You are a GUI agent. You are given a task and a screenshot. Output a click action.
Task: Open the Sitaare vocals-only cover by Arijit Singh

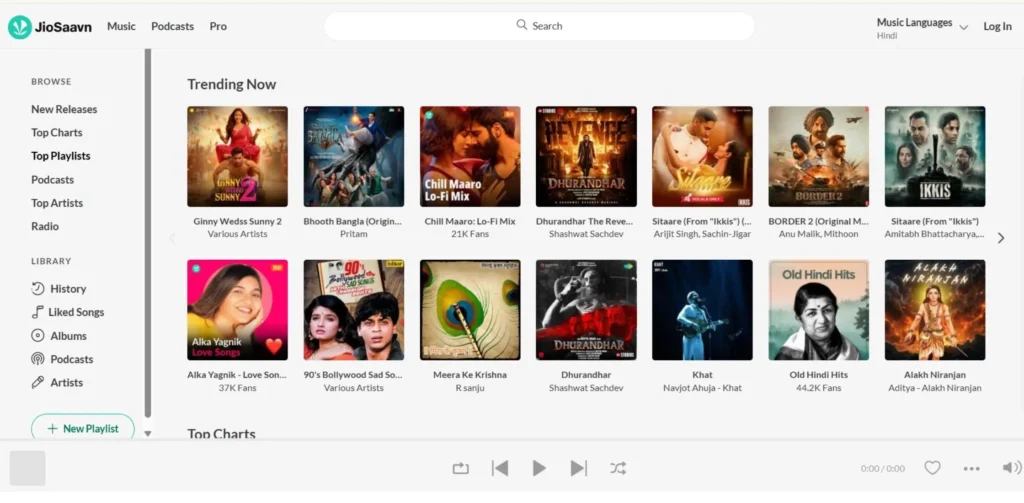702,157
